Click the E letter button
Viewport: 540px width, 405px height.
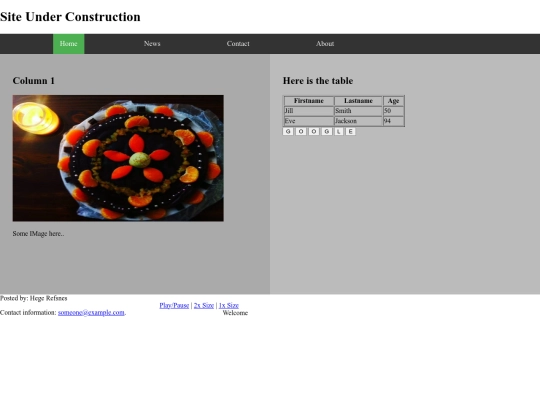pyautogui.click(x=350, y=132)
